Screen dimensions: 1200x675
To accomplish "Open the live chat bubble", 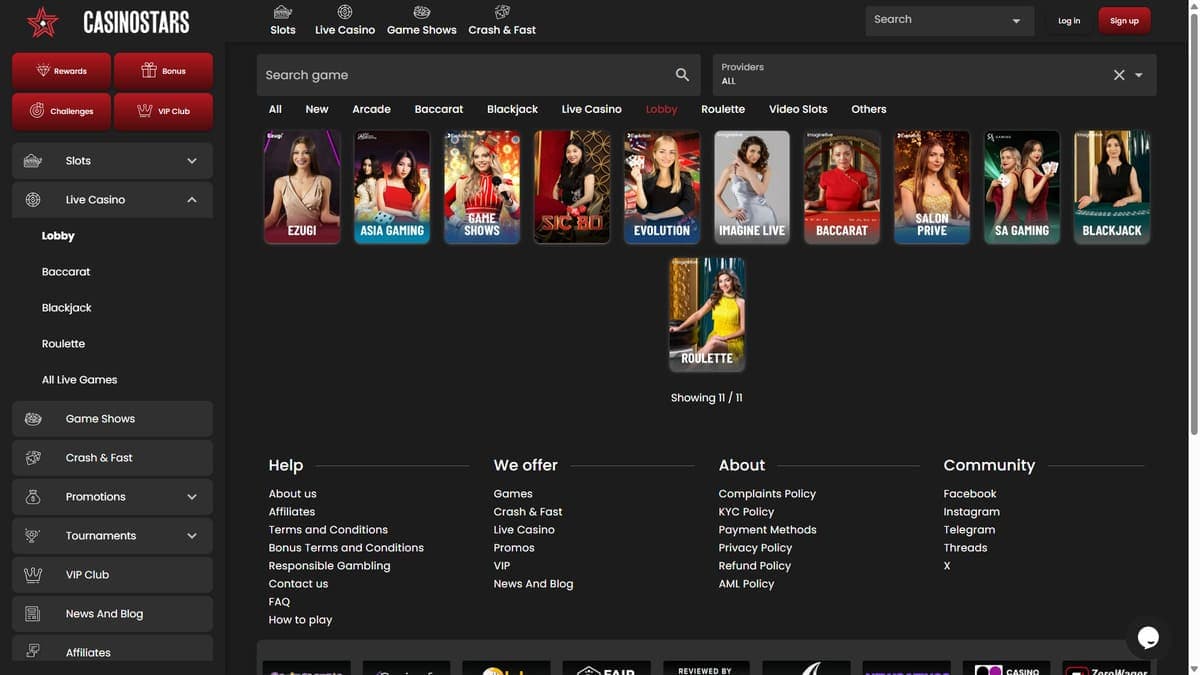I will tap(1148, 637).
